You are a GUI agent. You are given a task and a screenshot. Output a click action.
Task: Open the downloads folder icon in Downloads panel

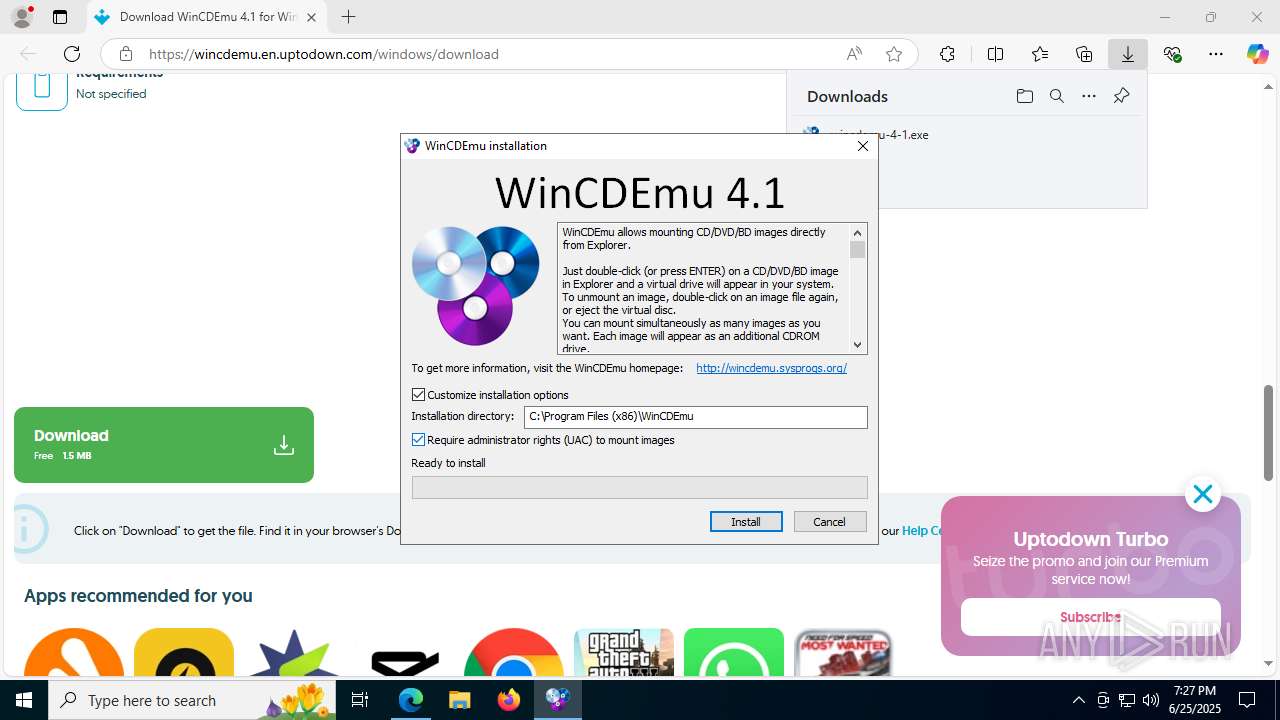pos(1024,96)
